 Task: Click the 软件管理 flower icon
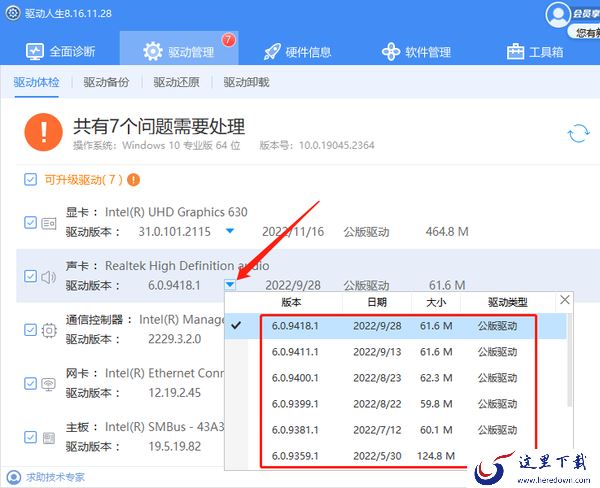point(391,52)
